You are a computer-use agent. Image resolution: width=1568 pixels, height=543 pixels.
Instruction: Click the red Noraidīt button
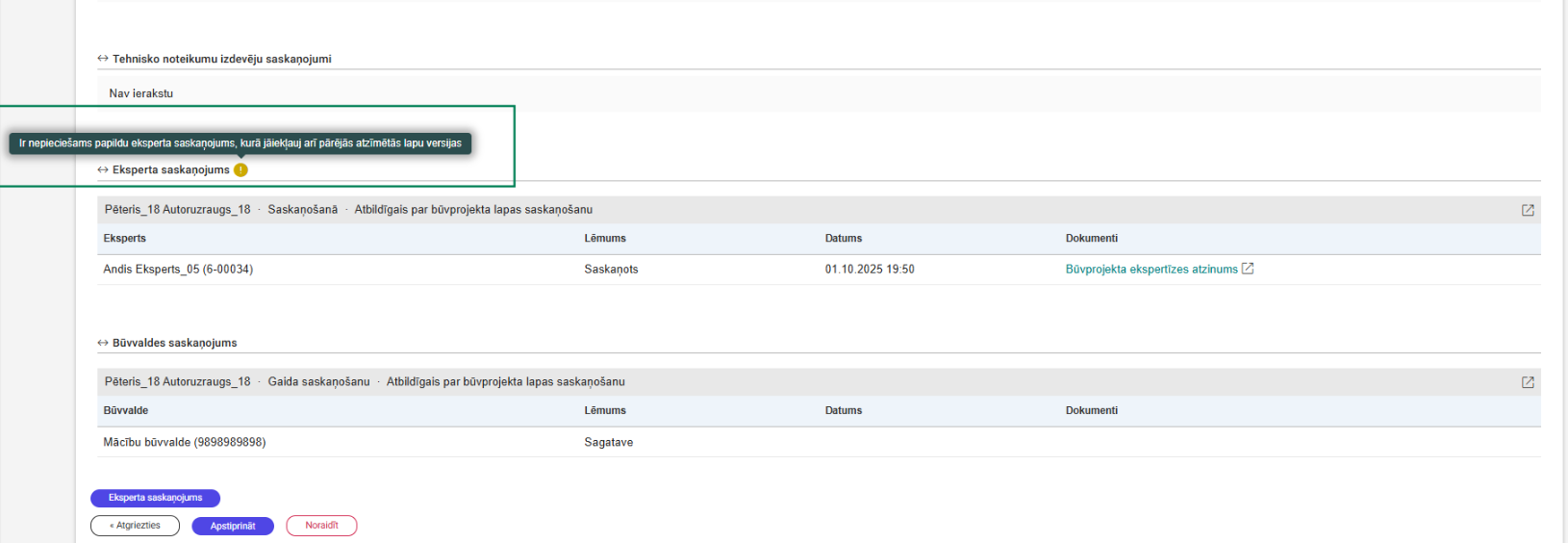coord(321,526)
